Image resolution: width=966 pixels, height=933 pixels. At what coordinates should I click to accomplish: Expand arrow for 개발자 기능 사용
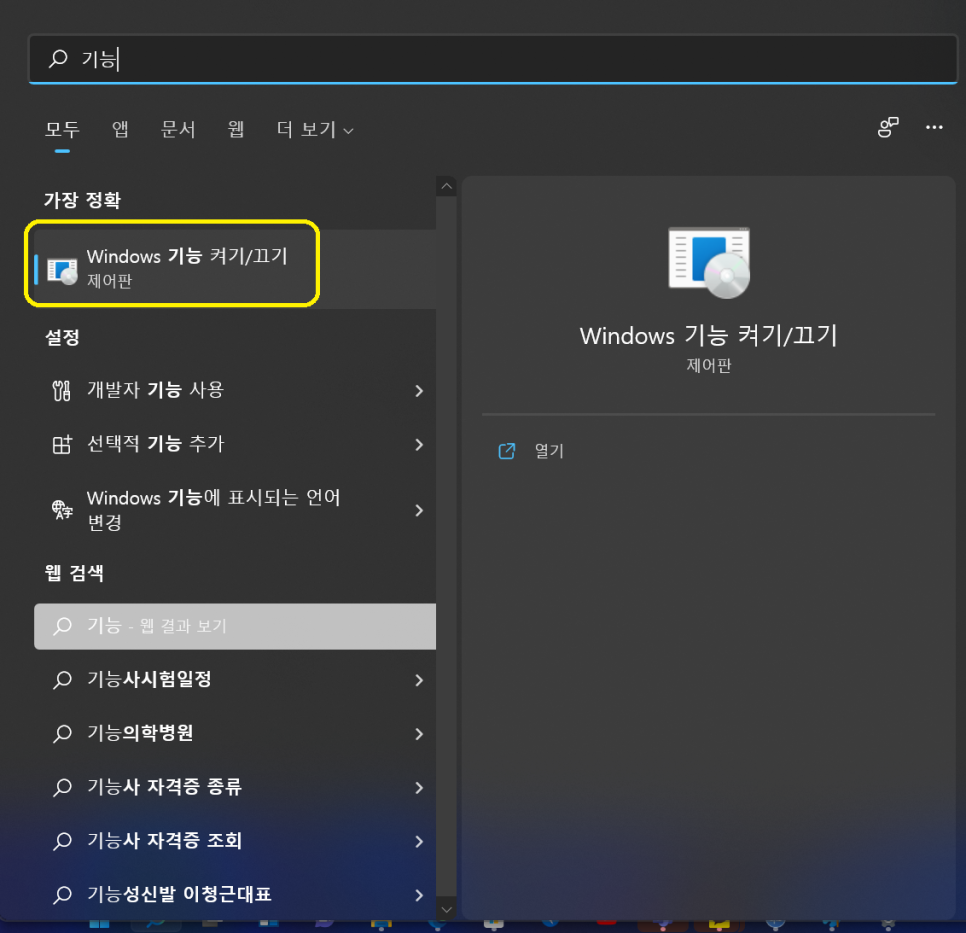419,391
